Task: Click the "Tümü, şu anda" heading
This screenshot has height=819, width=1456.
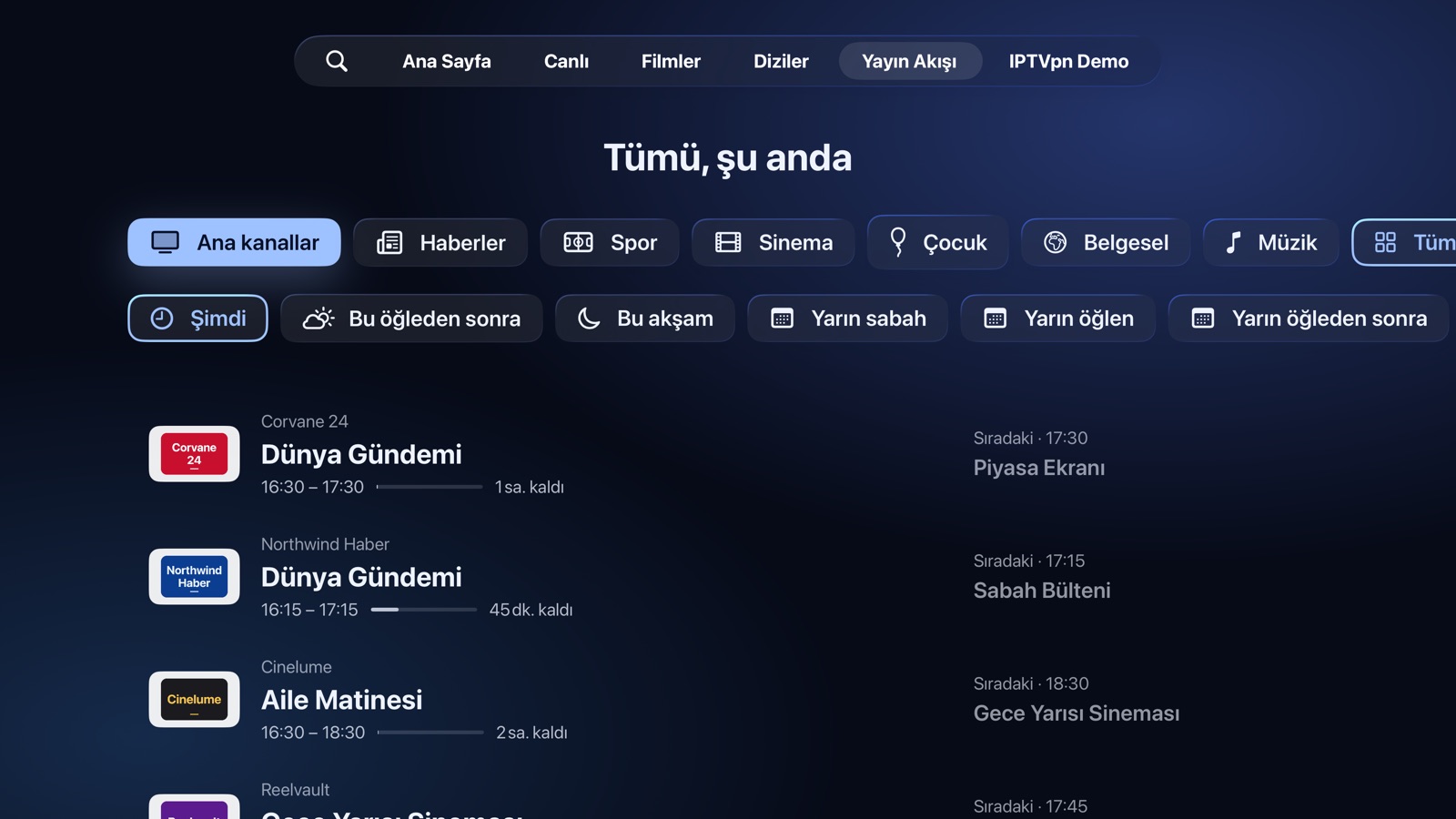Action: (728, 157)
